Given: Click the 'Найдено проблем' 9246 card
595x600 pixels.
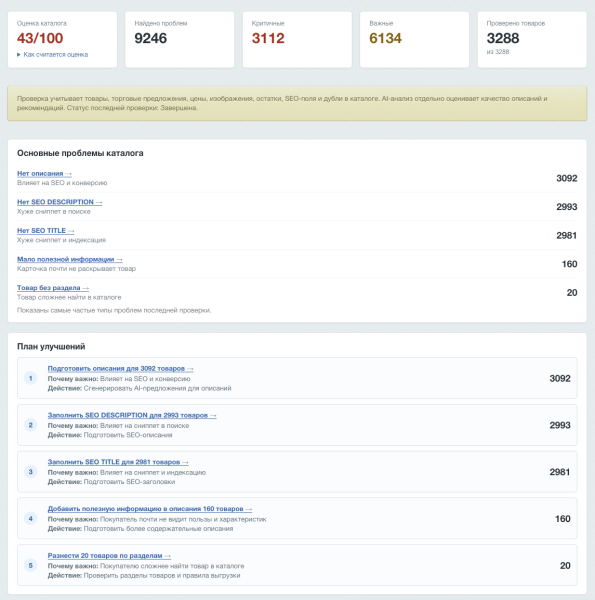Looking at the screenshot, I should [180, 40].
